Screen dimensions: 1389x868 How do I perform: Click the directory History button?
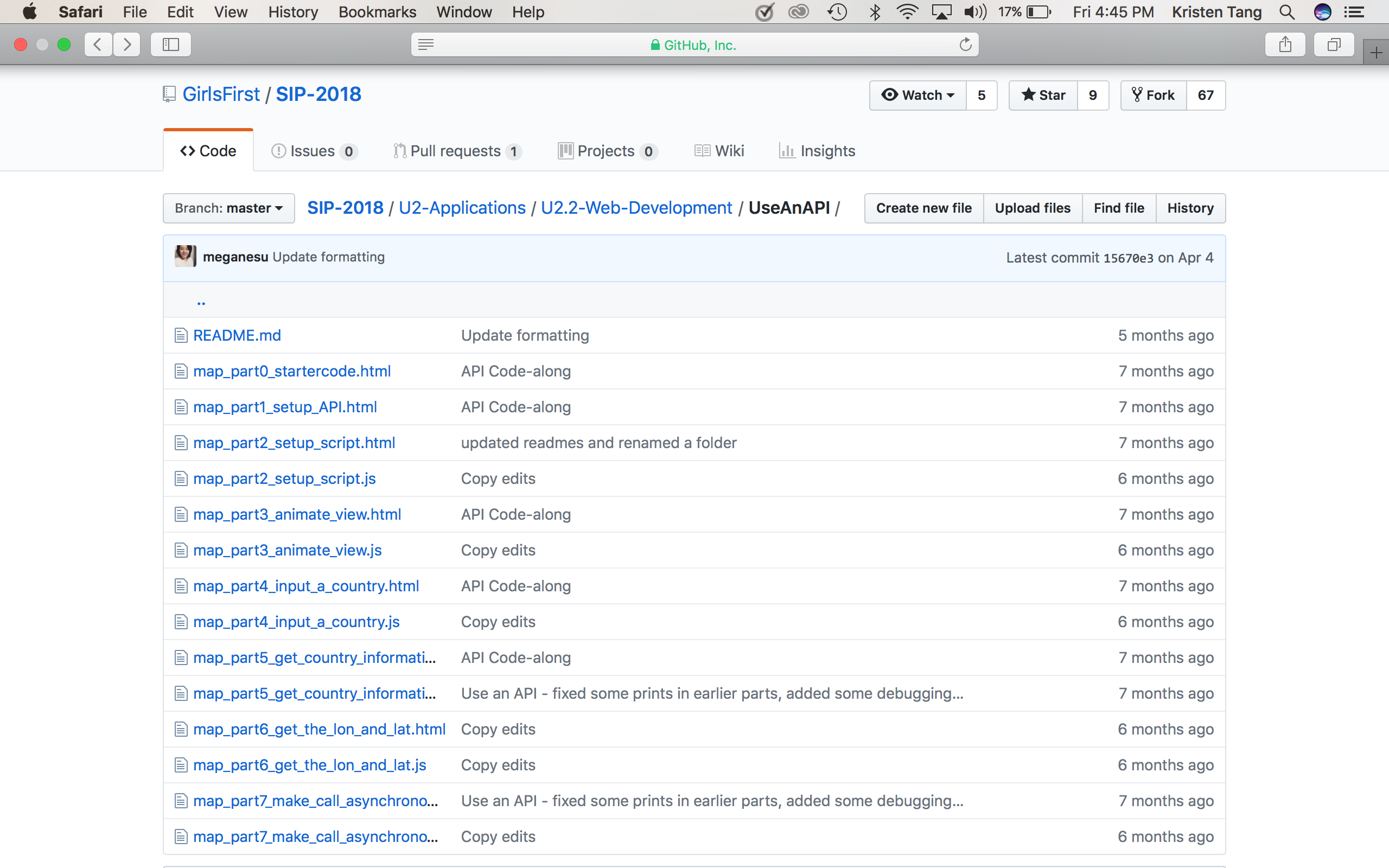[1190, 208]
